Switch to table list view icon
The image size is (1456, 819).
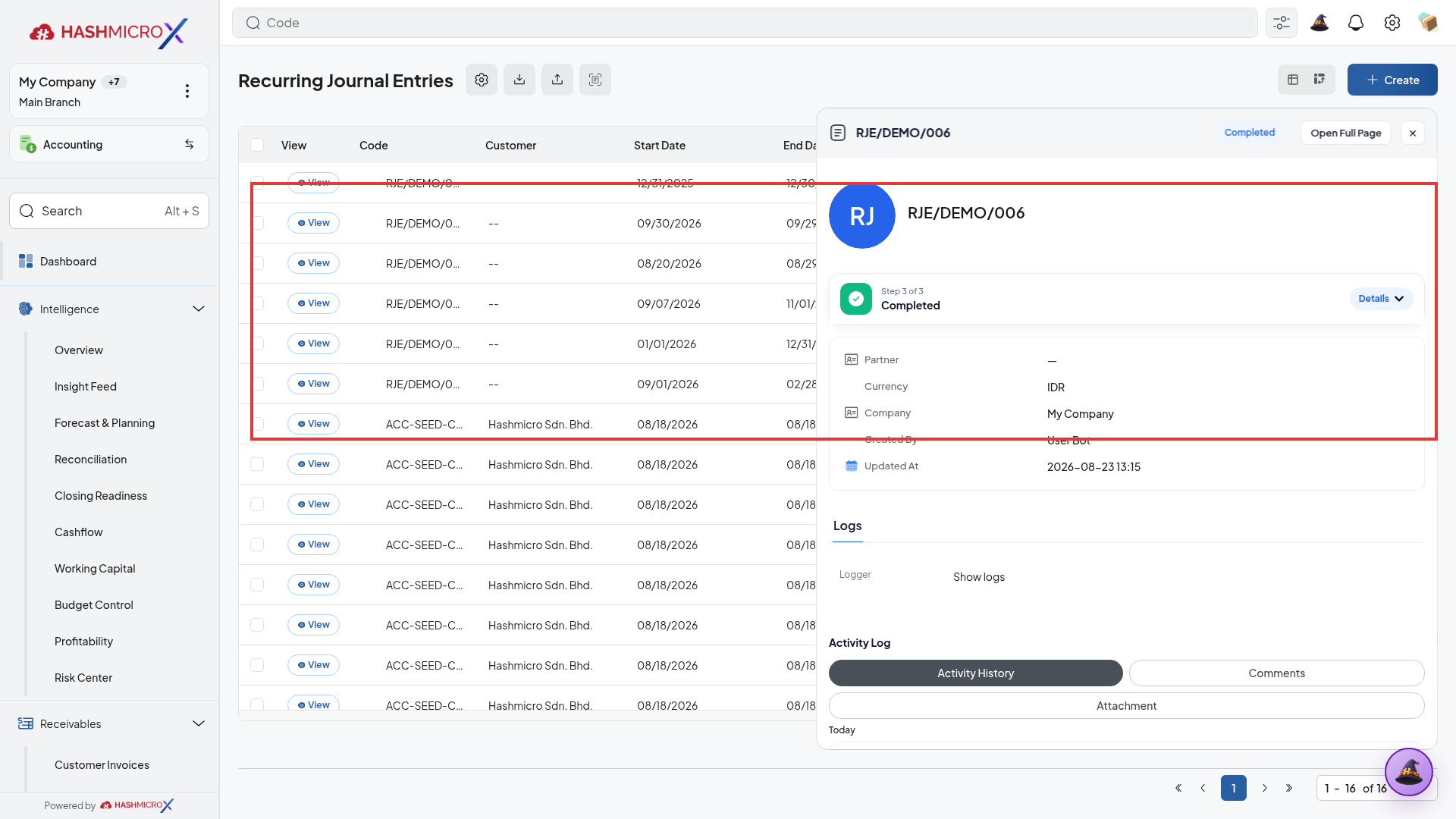(x=1293, y=80)
